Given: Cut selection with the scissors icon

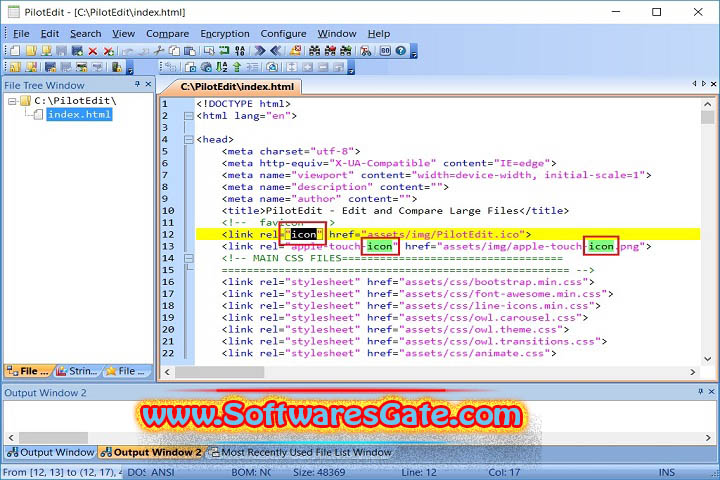Looking at the screenshot, I should tap(158, 51).
